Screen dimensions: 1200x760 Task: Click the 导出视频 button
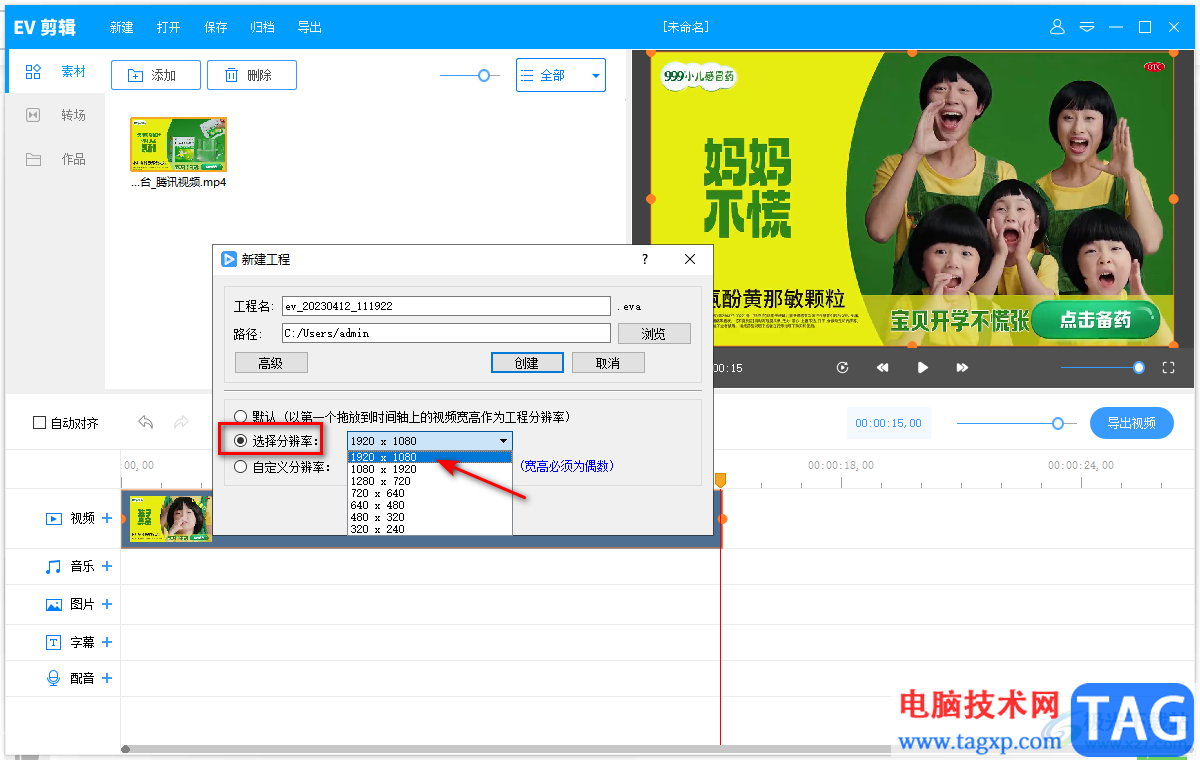pos(1132,423)
